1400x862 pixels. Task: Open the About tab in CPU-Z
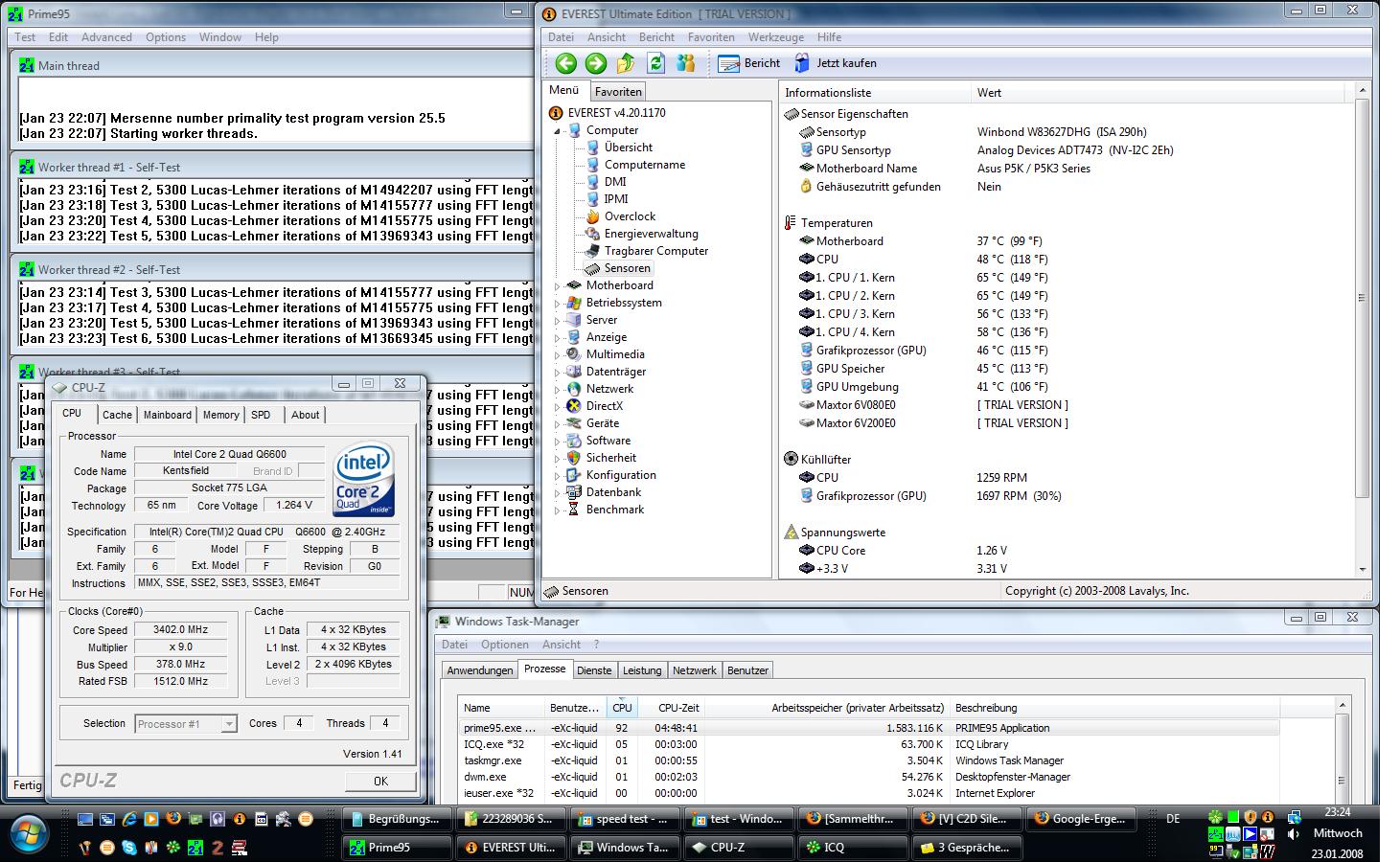click(x=306, y=415)
